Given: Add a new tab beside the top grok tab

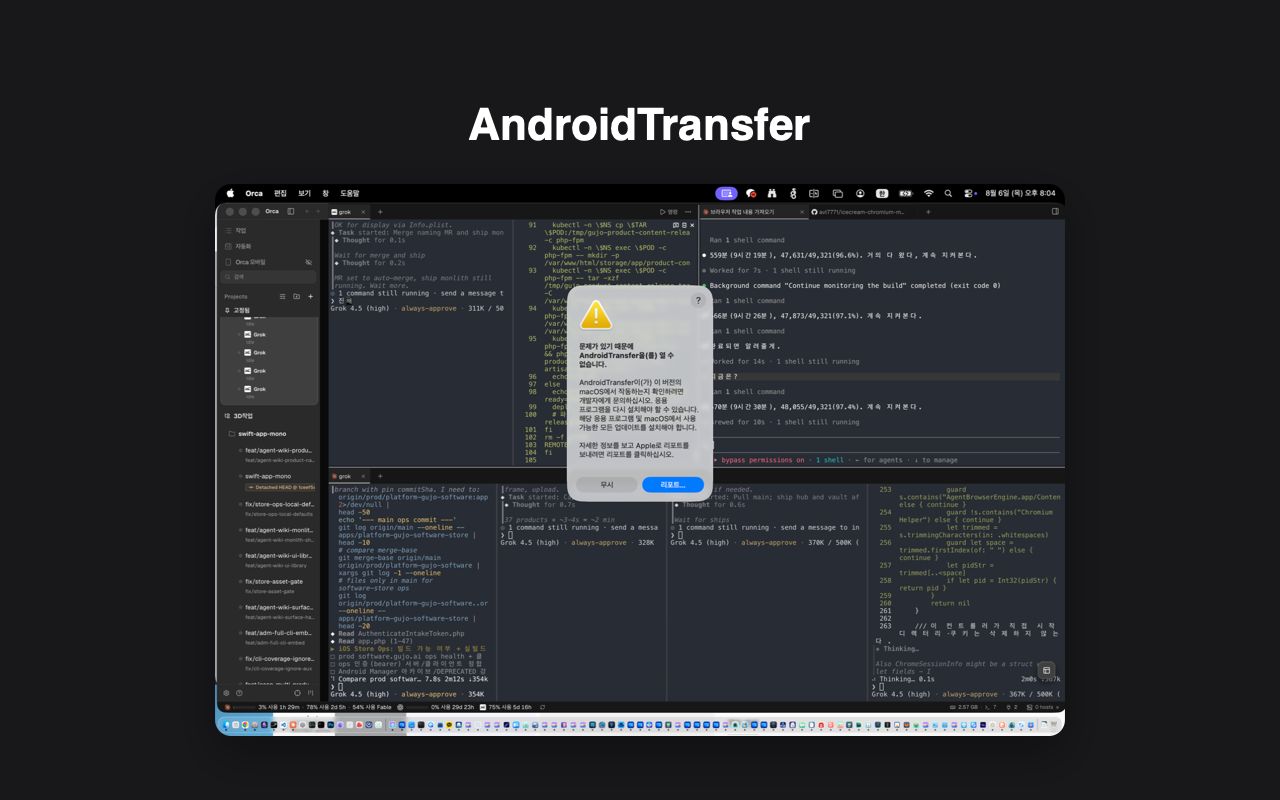Looking at the screenshot, I should [x=380, y=212].
